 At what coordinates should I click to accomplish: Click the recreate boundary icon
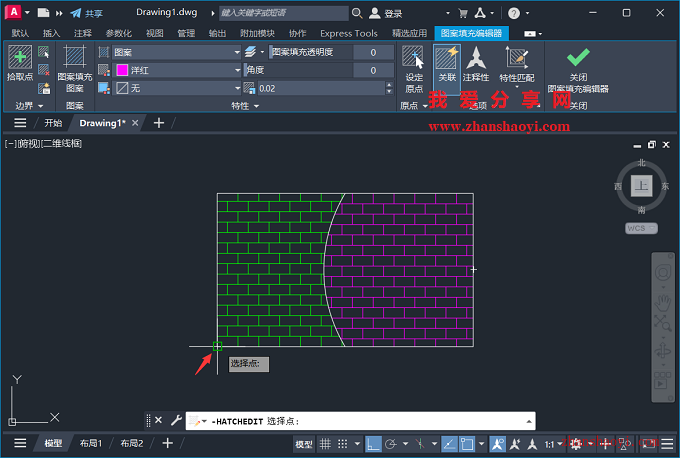44,88
